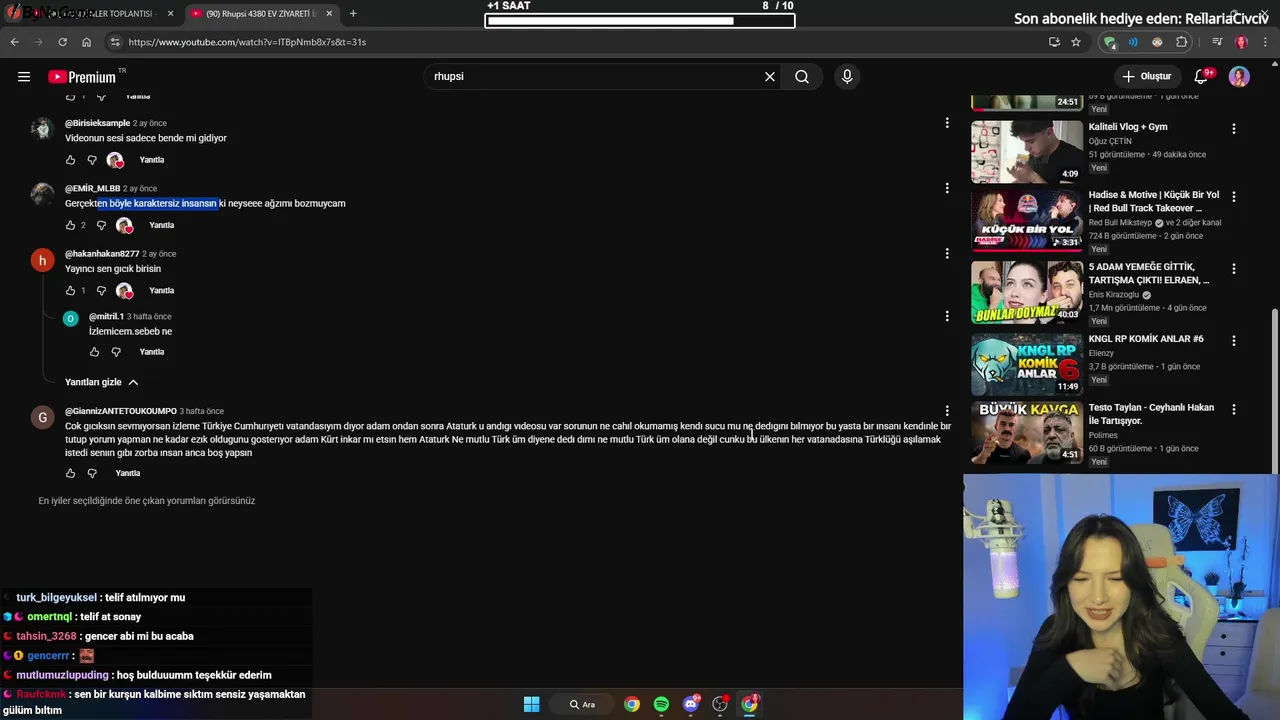Viewport: 1280px width, 720px height.
Task: Open the @EMİR_MLBB username link
Action: point(92,188)
